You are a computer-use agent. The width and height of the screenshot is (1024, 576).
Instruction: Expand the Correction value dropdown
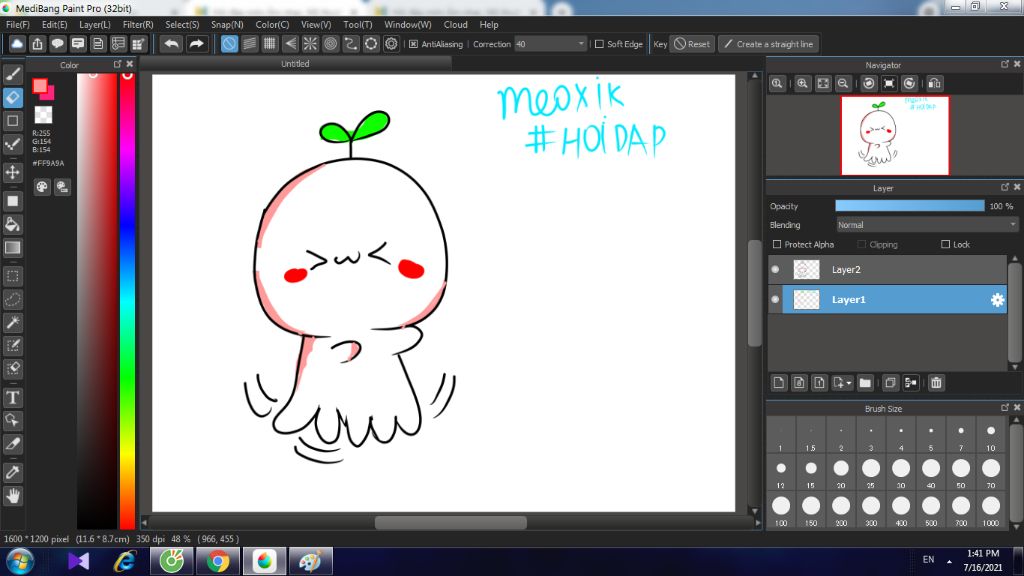[x=581, y=44]
